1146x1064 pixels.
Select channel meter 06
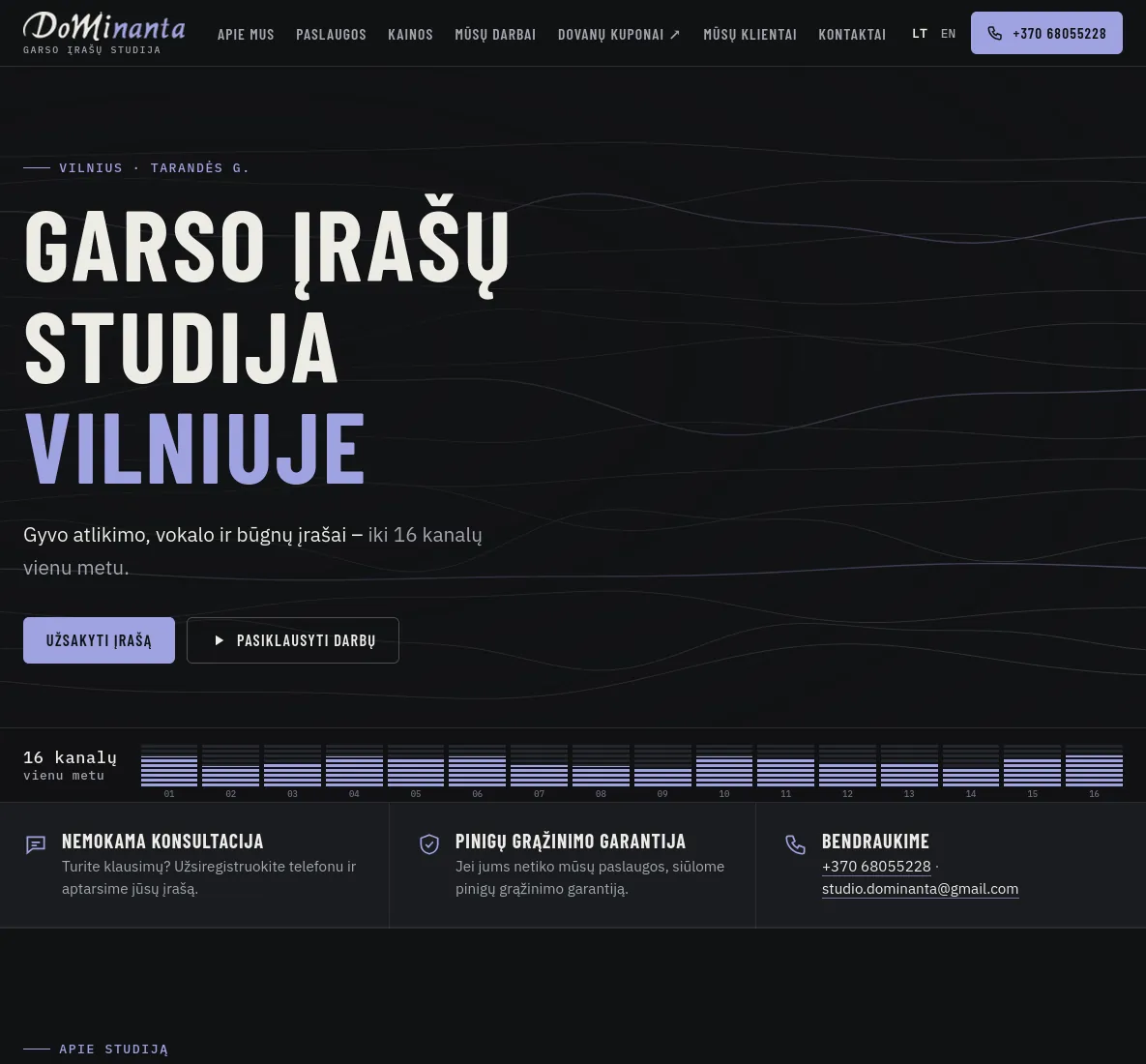pos(477,765)
